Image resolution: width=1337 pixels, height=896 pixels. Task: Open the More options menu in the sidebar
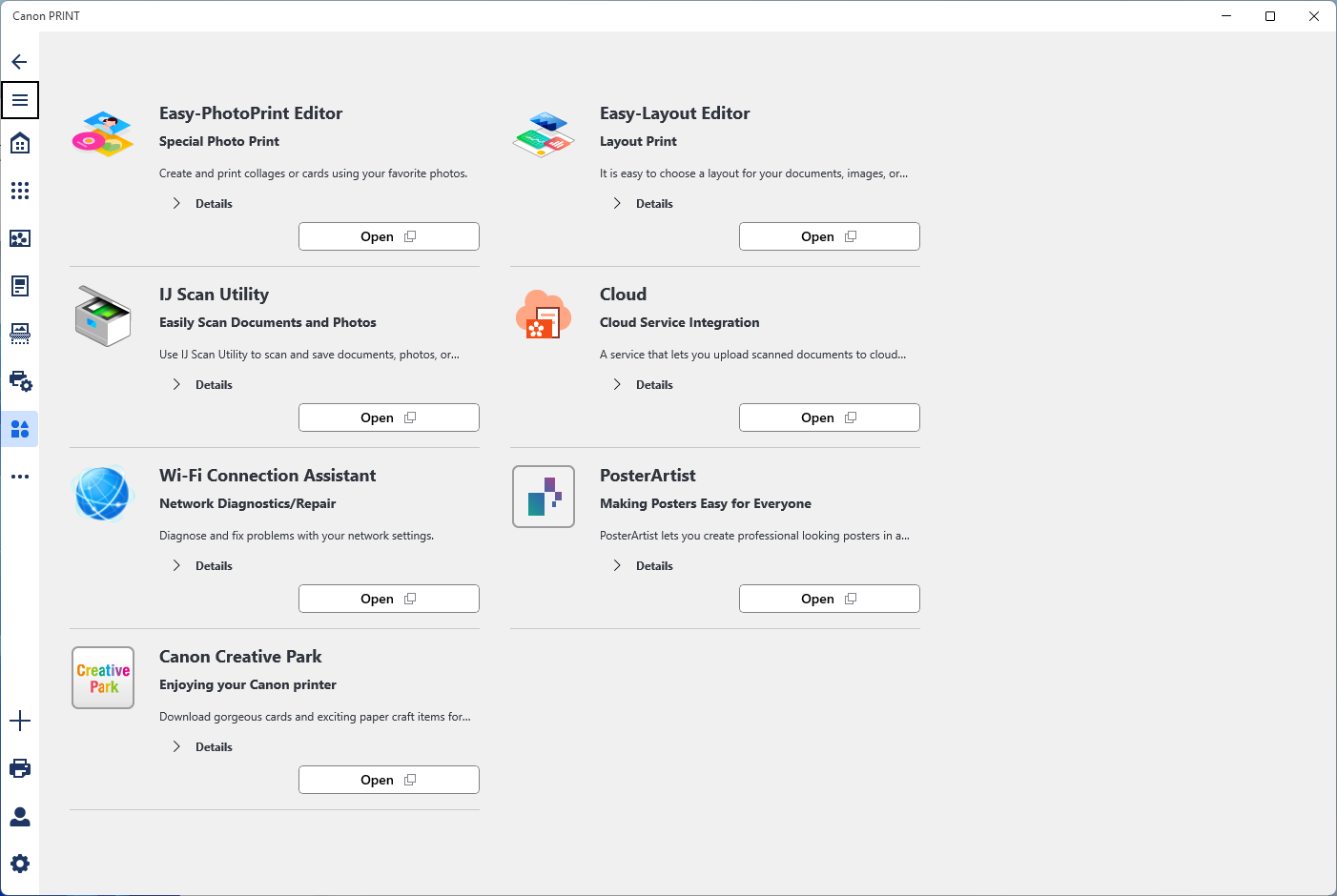tap(20, 476)
